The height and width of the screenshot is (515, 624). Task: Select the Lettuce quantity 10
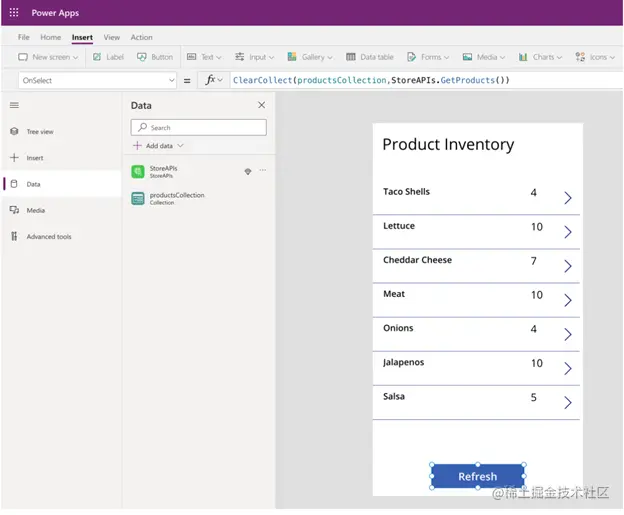(x=537, y=227)
